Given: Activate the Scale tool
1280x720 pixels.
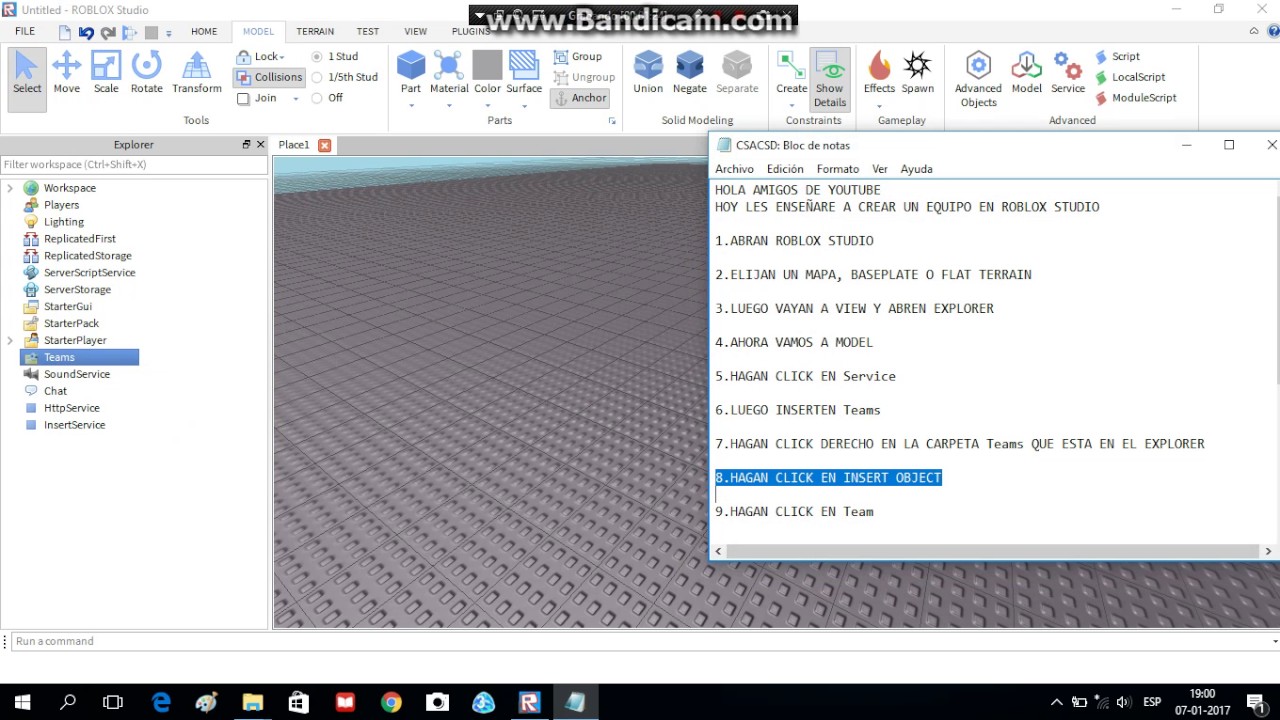Looking at the screenshot, I should [x=106, y=73].
